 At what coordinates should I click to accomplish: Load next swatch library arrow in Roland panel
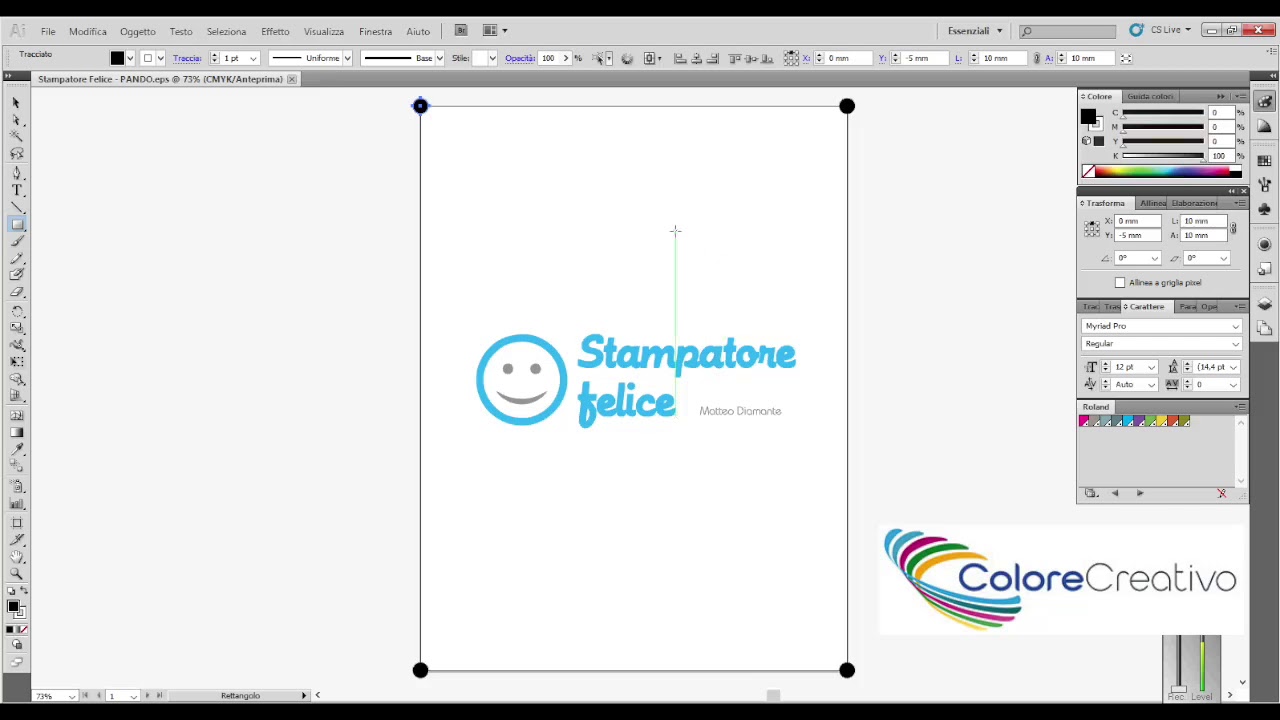pyautogui.click(x=1140, y=493)
